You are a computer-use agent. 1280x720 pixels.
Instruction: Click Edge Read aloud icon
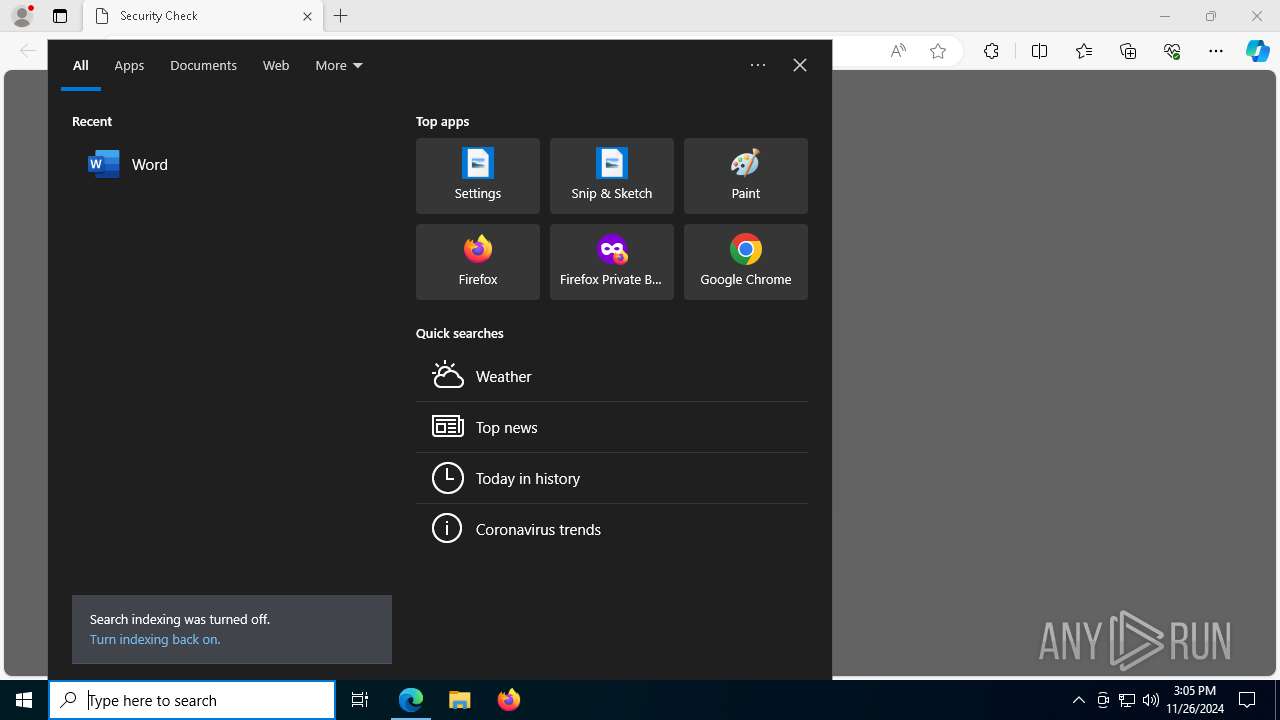[898, 51]
